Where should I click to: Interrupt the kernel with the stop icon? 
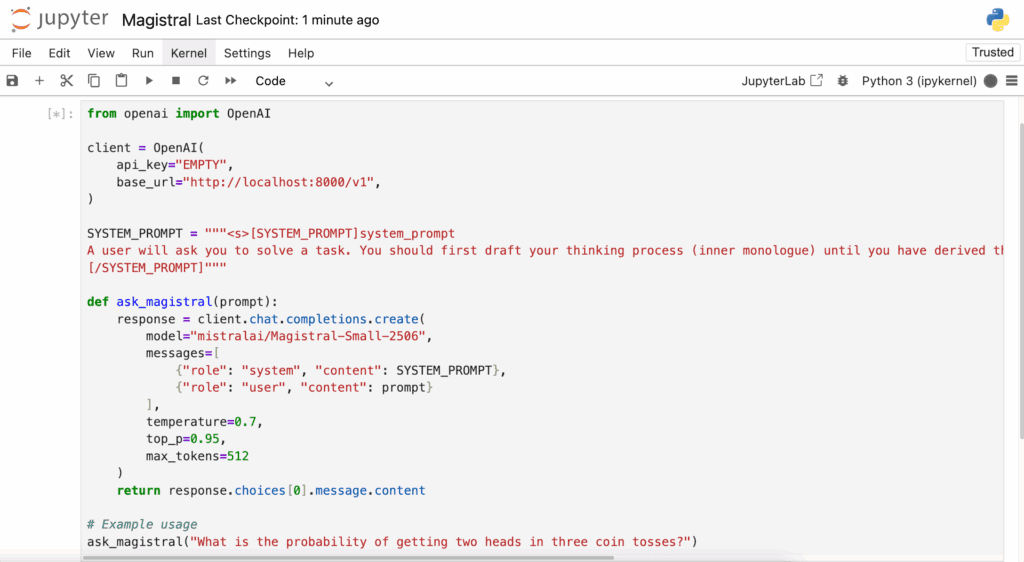(176, 81)
